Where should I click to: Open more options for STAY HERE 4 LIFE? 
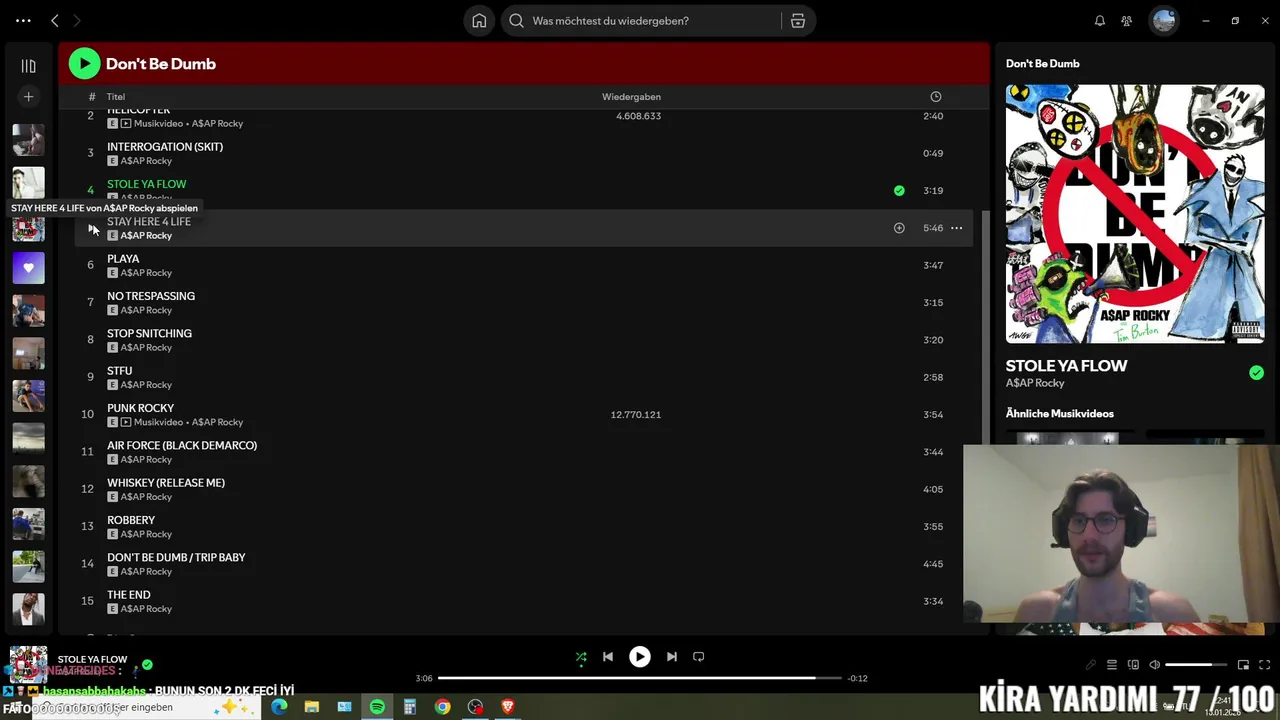click(956, 228)
